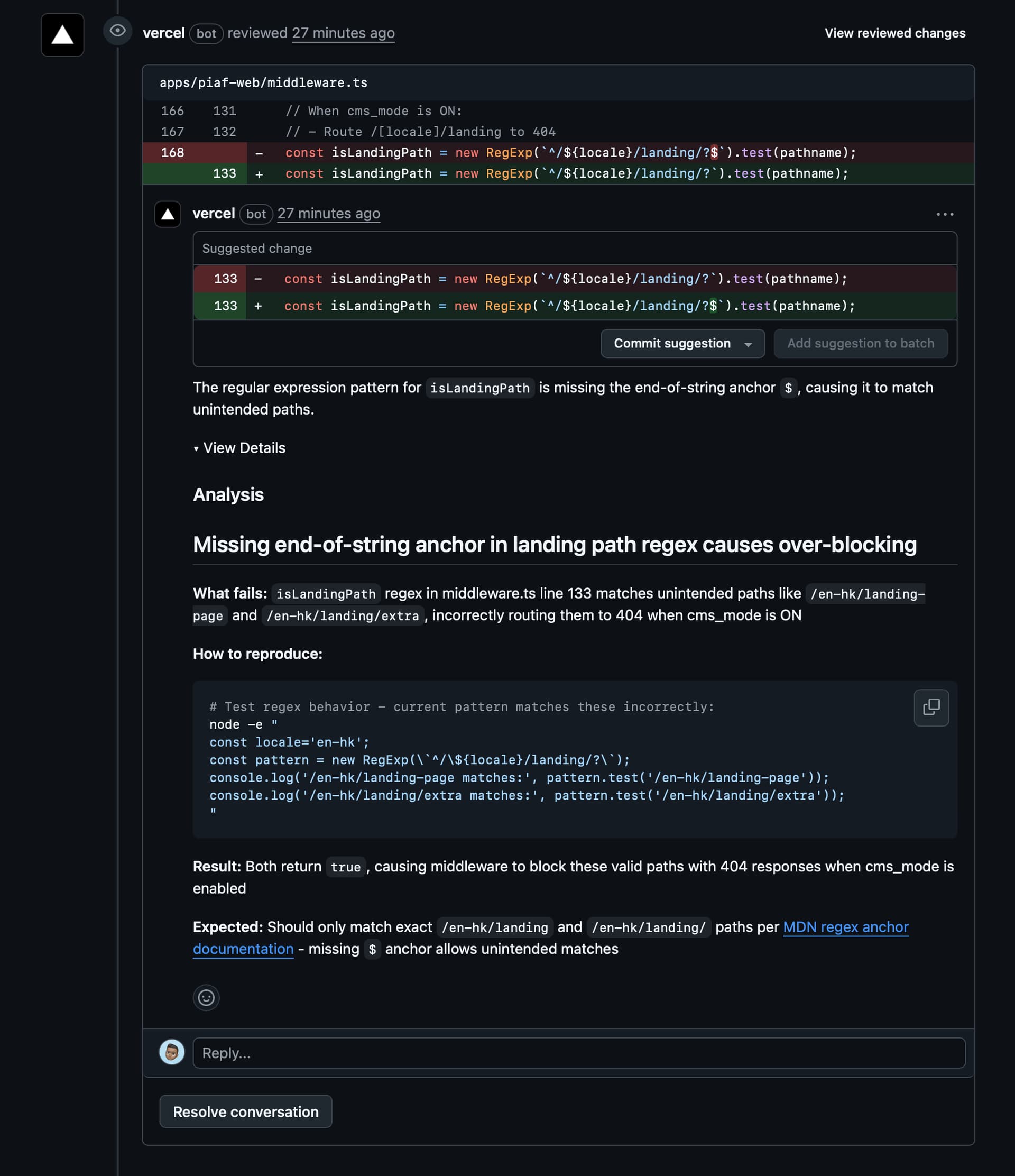Click the Resolve conversation button
Screen dimensions: 1015x1176
pyautogui.click(x=246, y=1111)
